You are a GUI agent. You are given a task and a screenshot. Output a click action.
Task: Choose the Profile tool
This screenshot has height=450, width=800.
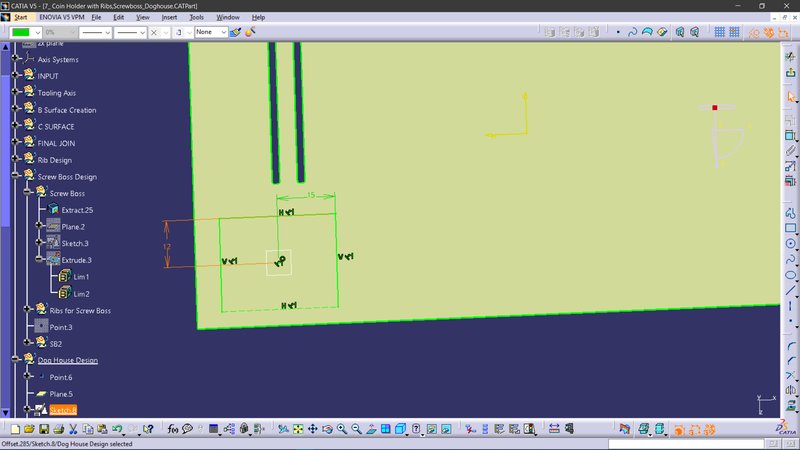point(790,213)
